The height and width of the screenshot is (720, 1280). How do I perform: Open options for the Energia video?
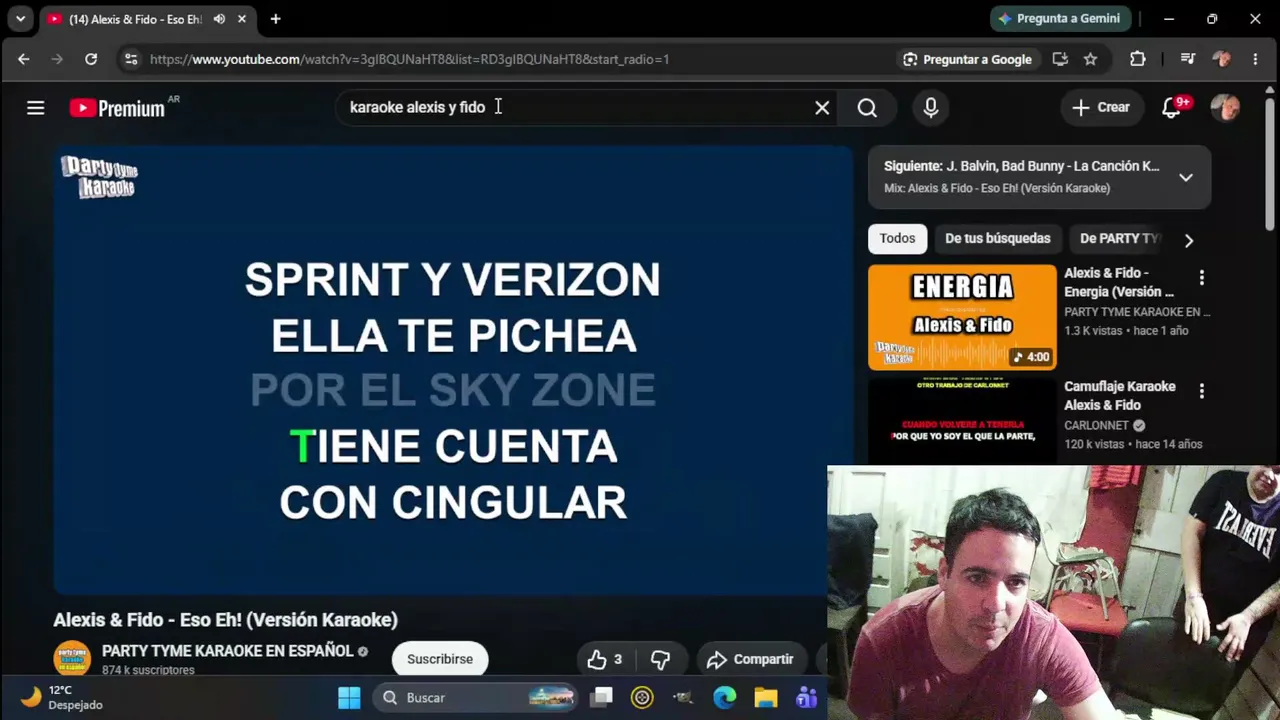click(1202, 278)
